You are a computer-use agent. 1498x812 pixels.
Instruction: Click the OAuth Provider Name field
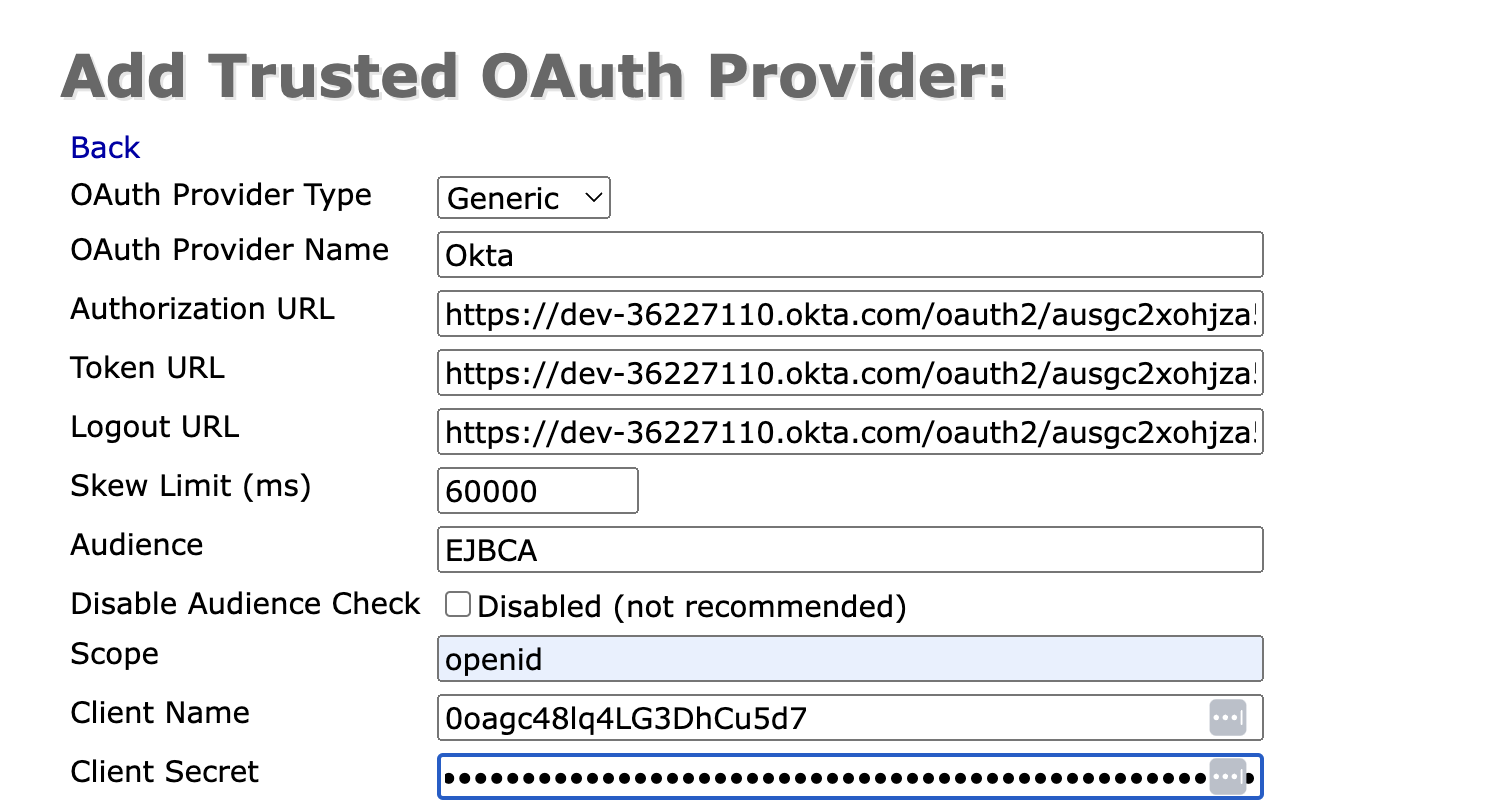tap(850, 255)
